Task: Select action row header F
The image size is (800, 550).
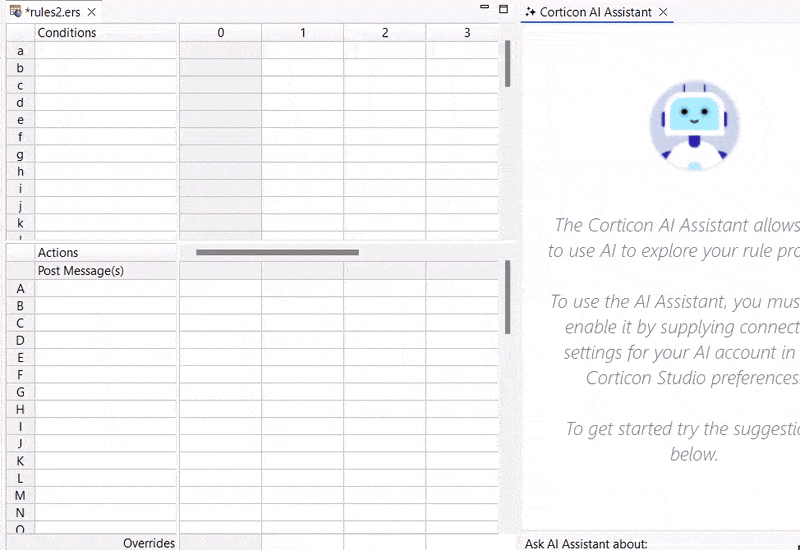Action: (x=20, y=374)
